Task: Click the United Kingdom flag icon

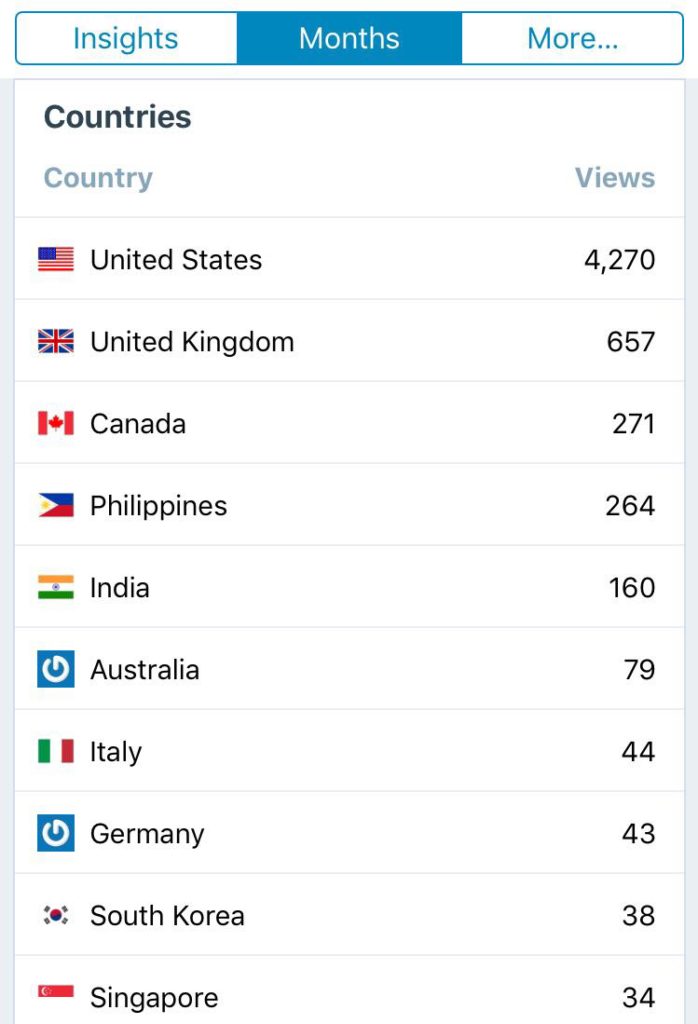Action: pyautogui.click(x=56, y=342)
